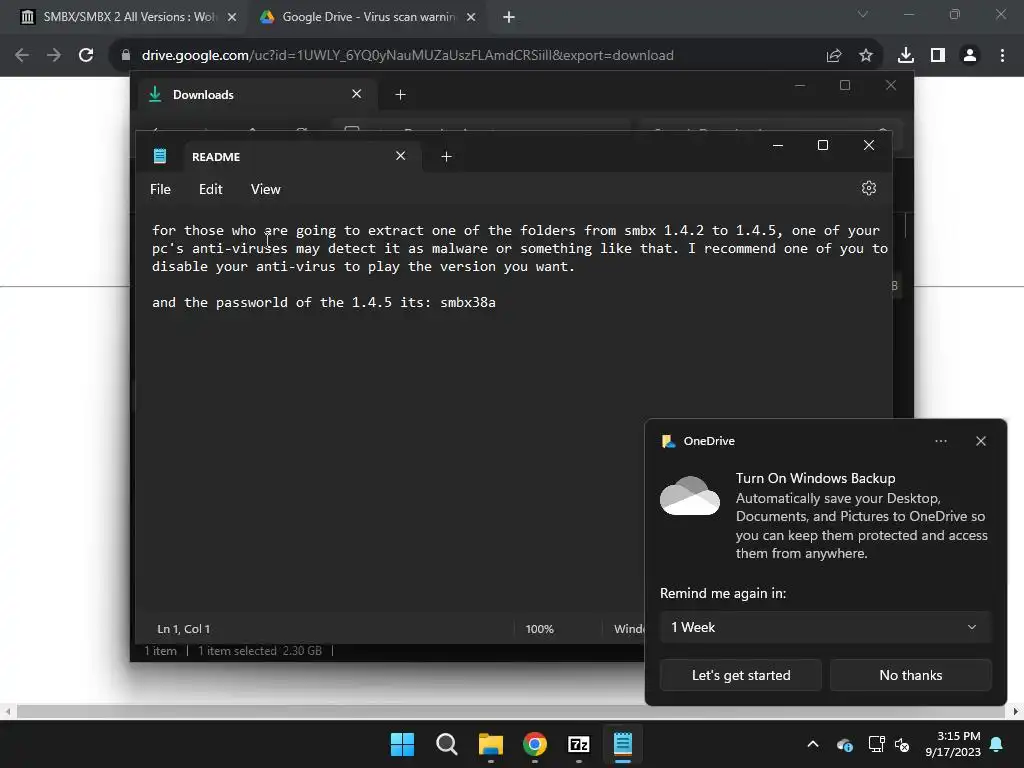The height and width of the screenshot is (768, 1024).
Task: Open the notification bell in the tray
Action: coord(997,744)
